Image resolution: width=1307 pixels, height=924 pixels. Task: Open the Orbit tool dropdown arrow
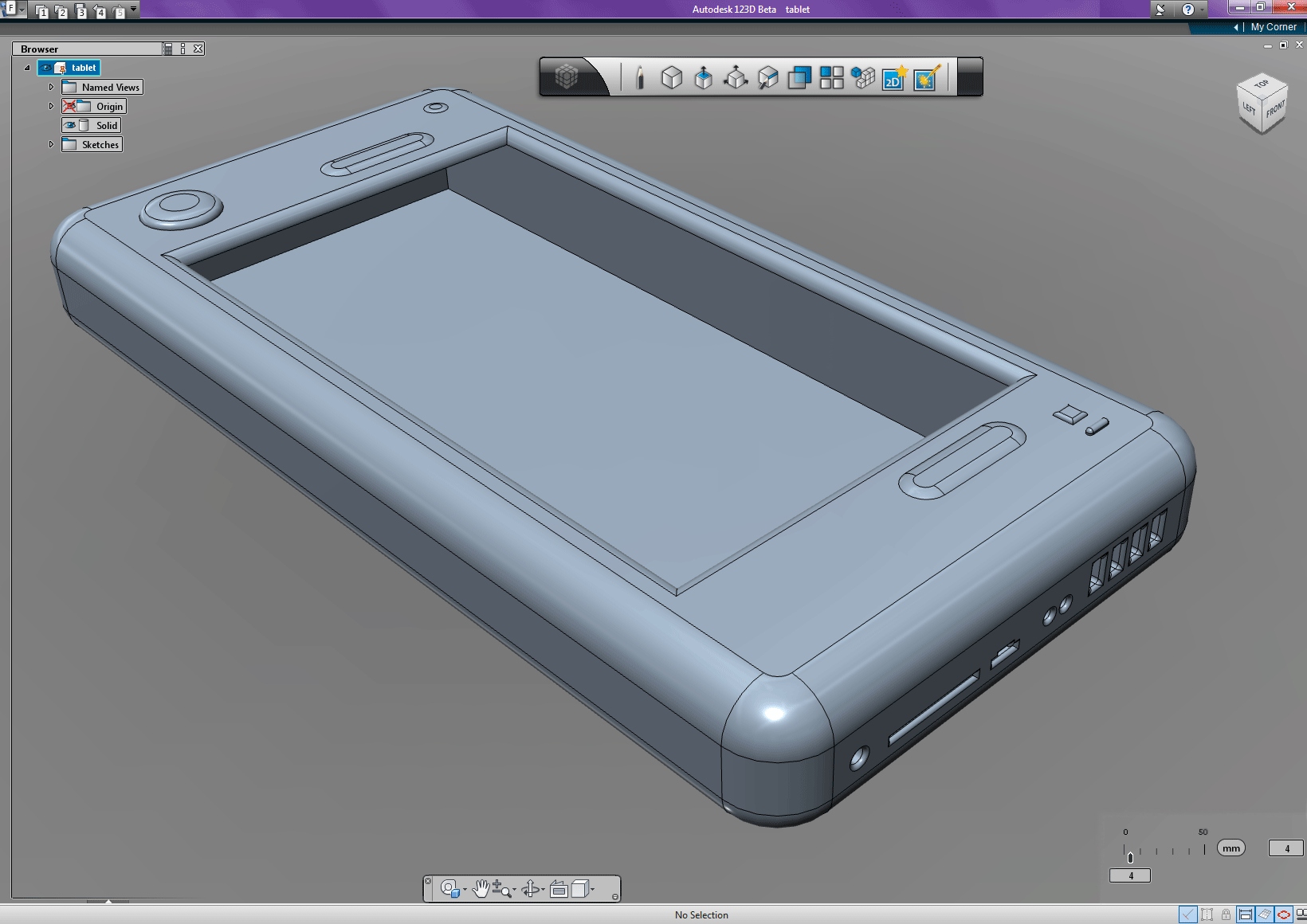544,890
